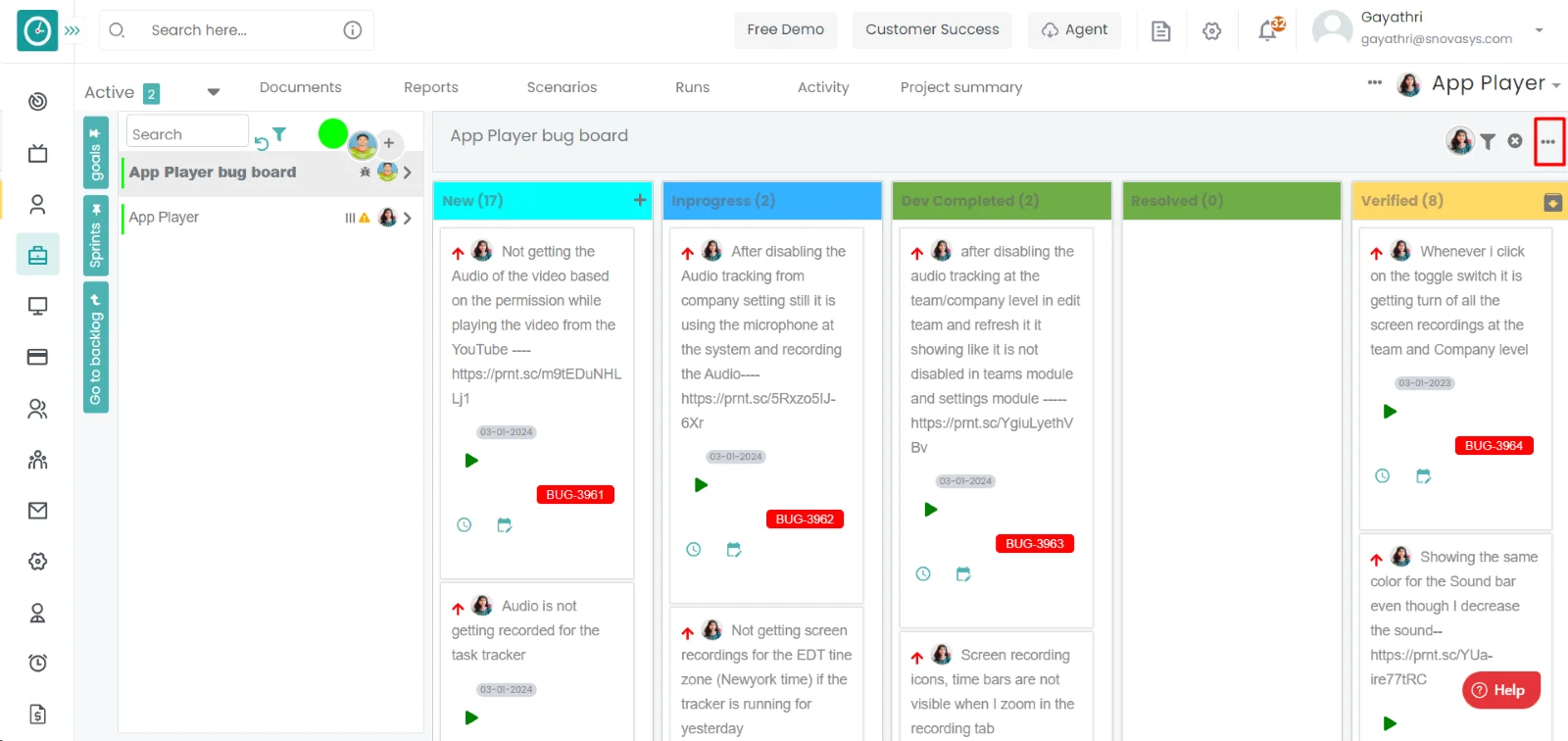Open calendar icon on BUG-3964 card
Screen dimensions: 1568x741
click(x=1424, y=476)
